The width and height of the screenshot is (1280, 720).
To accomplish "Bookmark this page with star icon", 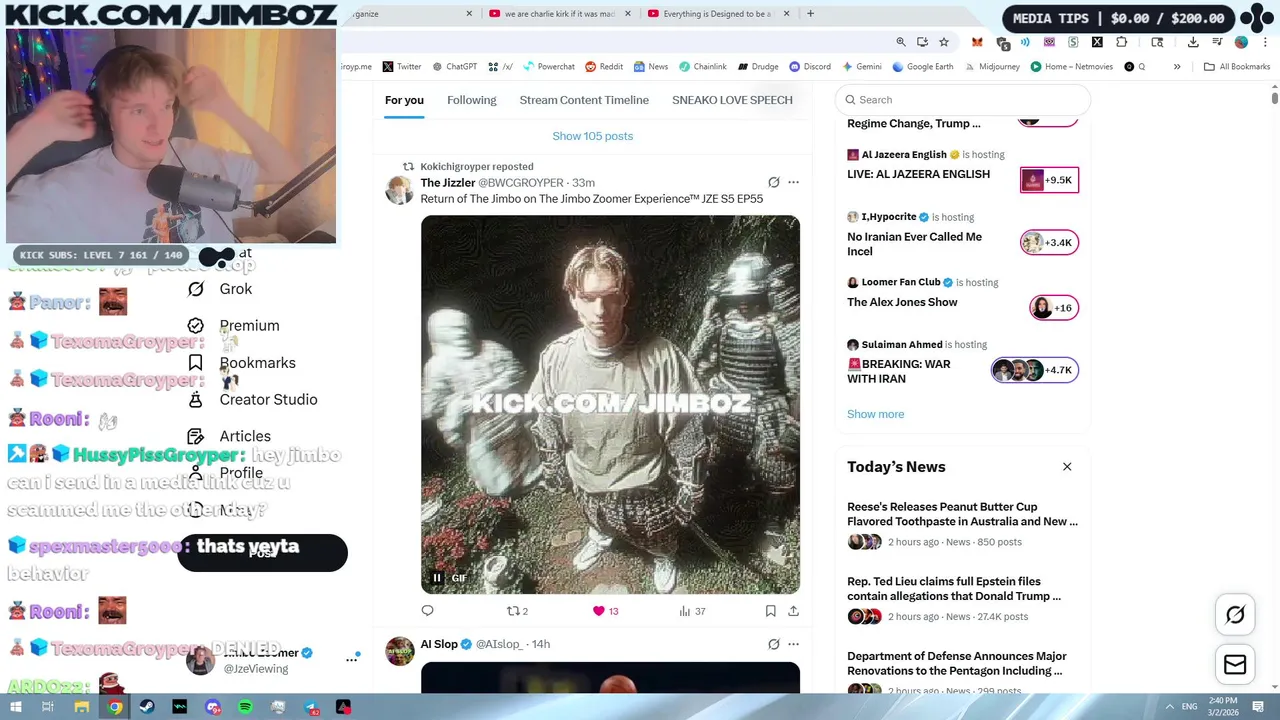I will [944, 42].
